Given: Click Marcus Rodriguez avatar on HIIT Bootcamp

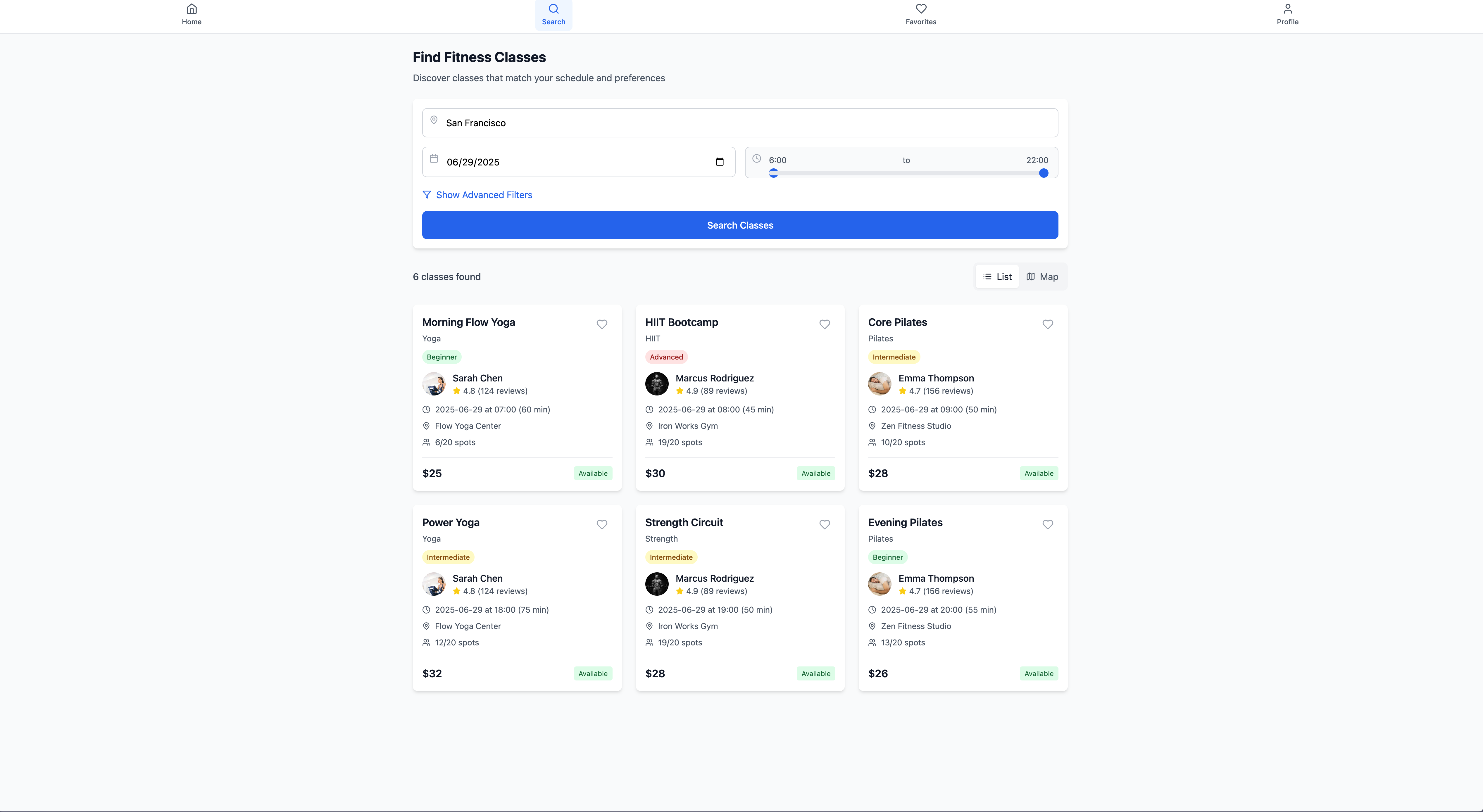Looking at the screenshot, I should pyautogui.click(x=656, y=384).
